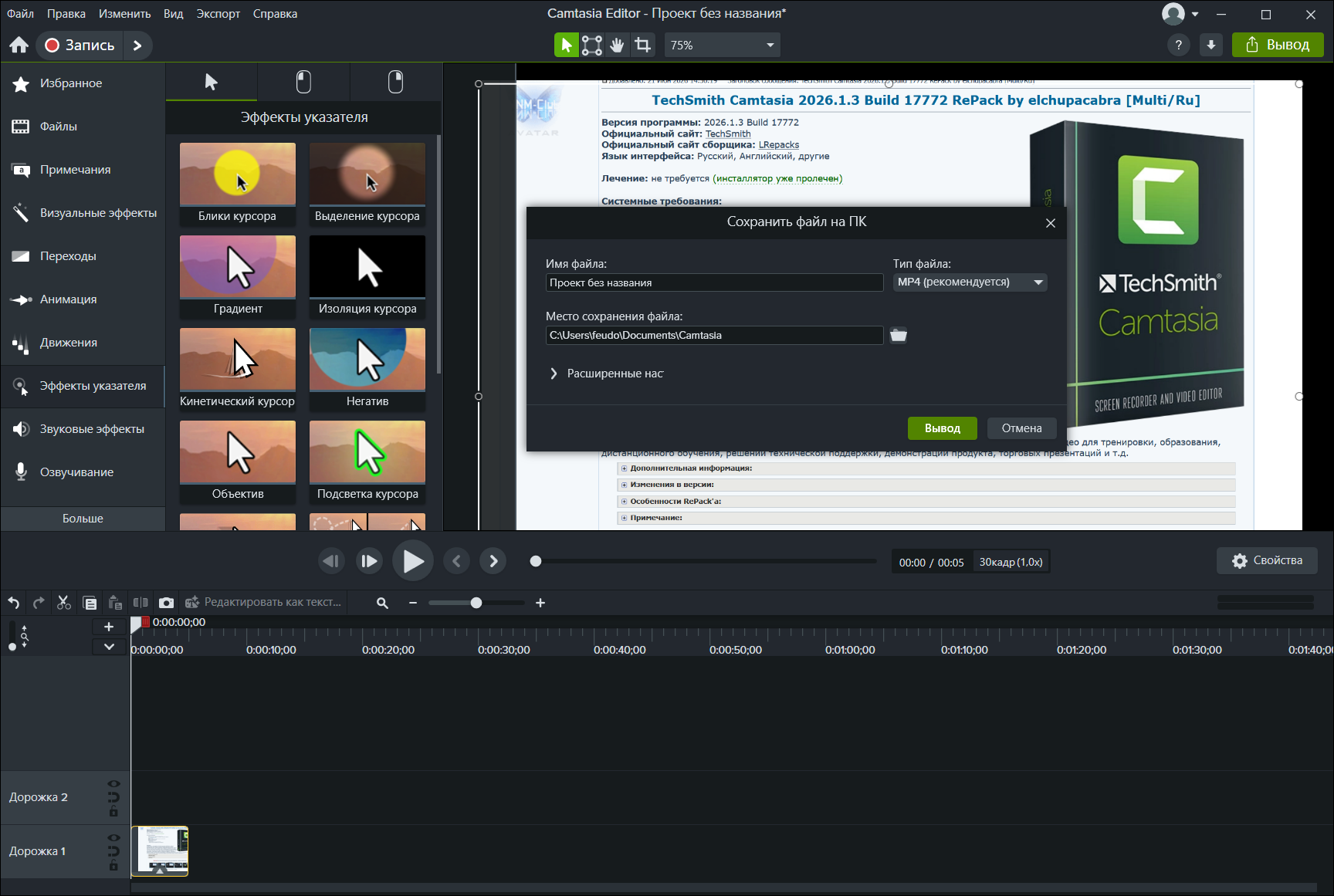
Task: Open the Правка menu
Action: (x=66, y=14)
